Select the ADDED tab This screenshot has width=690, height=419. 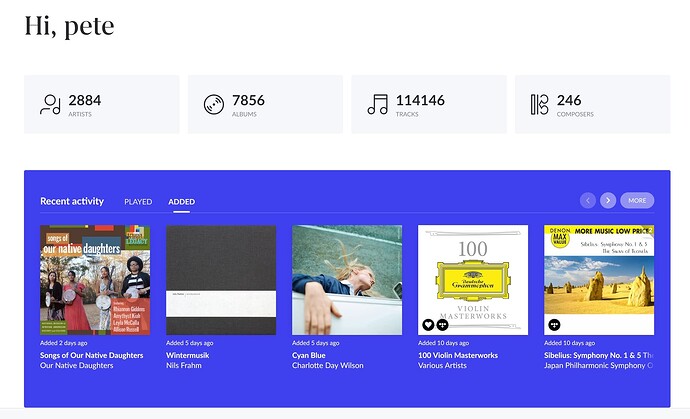181,202
